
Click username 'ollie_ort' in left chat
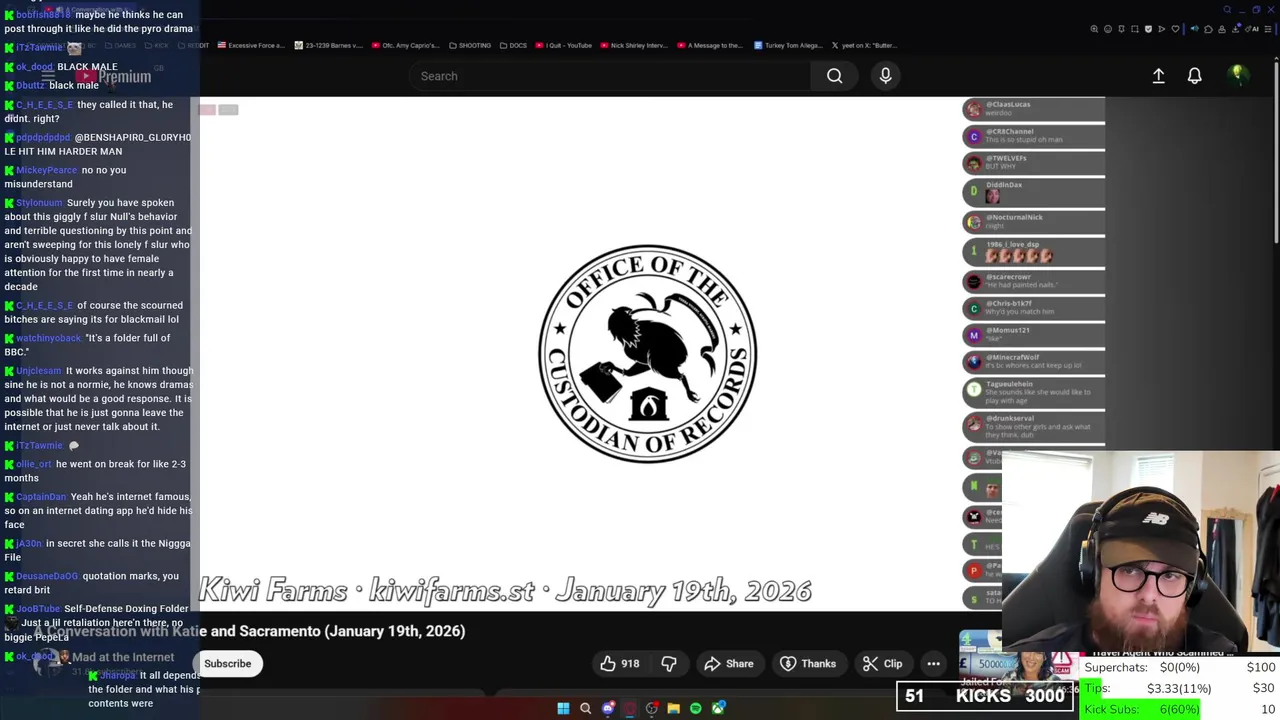[x=33, y=464]
